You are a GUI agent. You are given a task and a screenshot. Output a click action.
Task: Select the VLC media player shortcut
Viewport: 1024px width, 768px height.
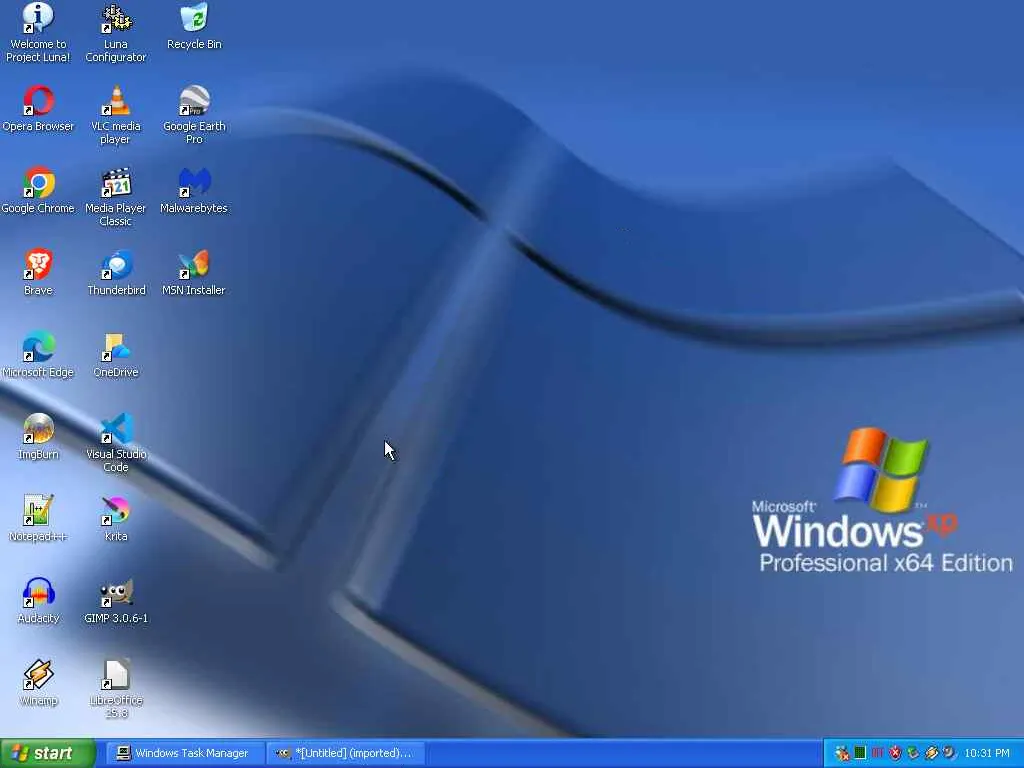pos(116,115)
